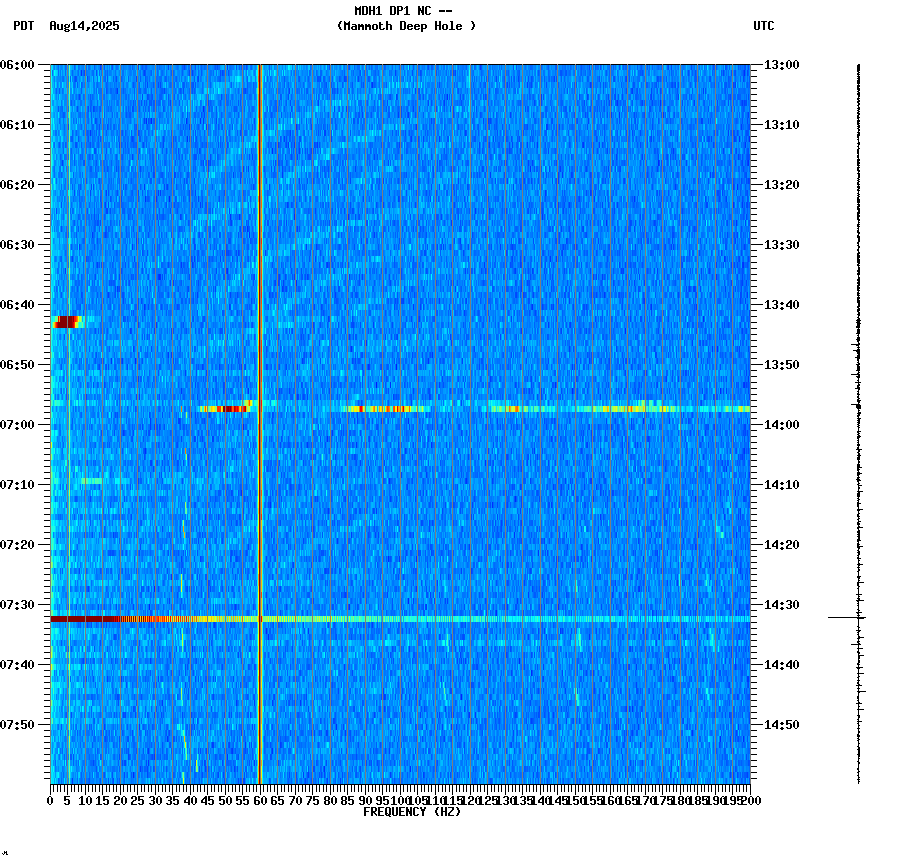This screenshot has height=864, width=902.
Task: Click the small red burst near 06:43
Action: pyautogui.click(x=68, y=320)
